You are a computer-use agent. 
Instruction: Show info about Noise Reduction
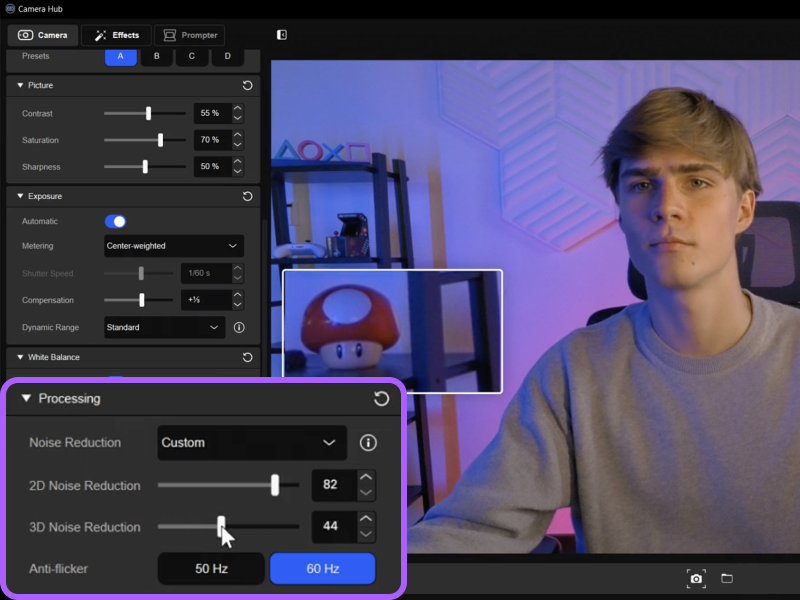[x=368, y=442]
